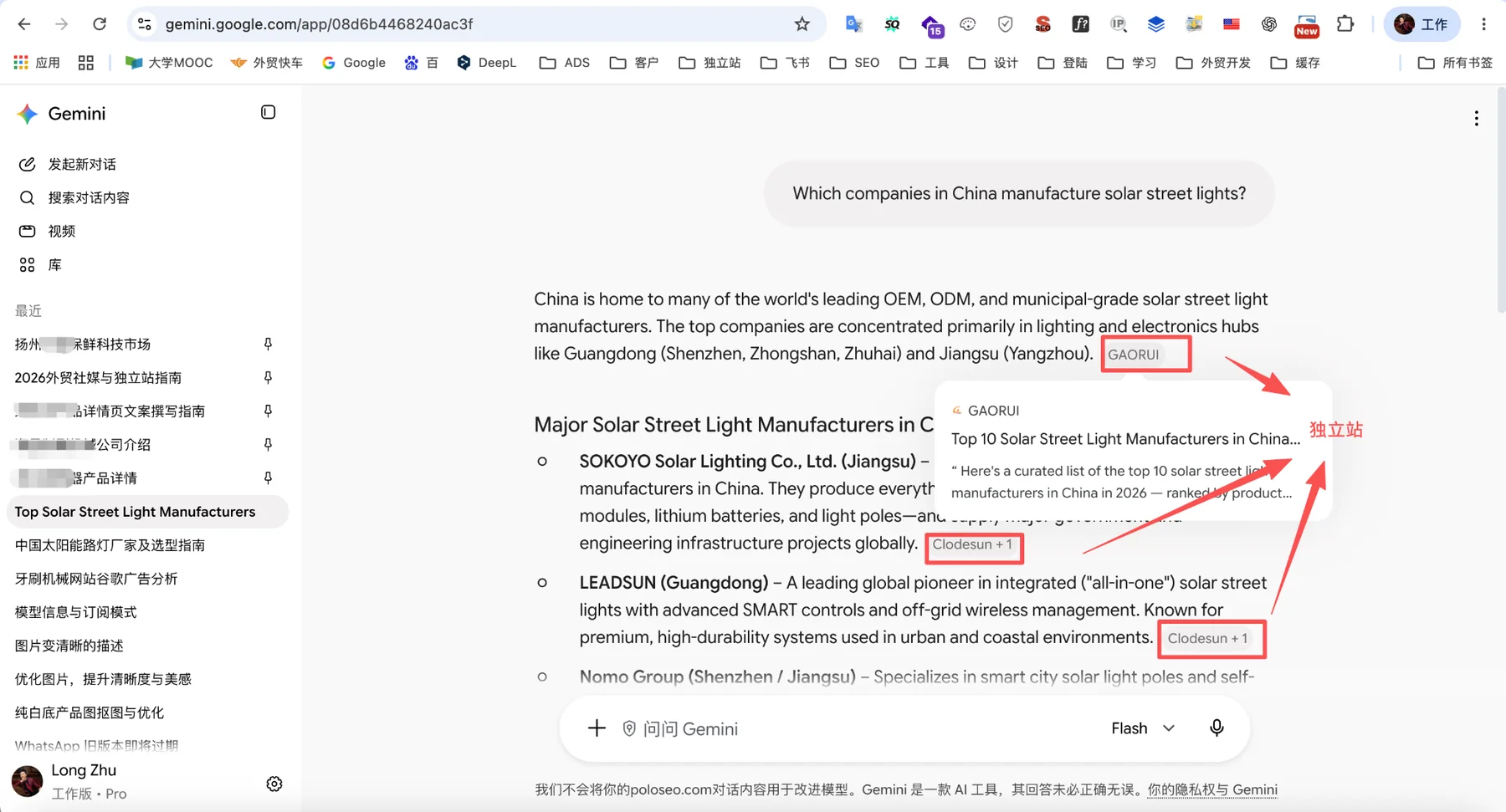This screenshot has height=812, width=1506.
Task: Unpin the 2026外贸社媒与独立站指南 conversation
Action: point(268,377)
